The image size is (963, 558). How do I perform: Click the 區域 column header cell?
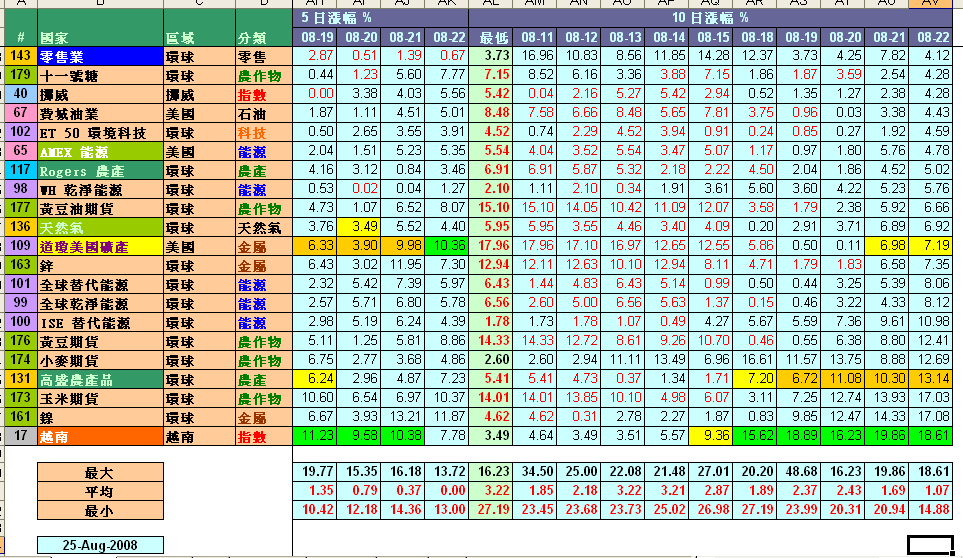click(x=199, y=38)
